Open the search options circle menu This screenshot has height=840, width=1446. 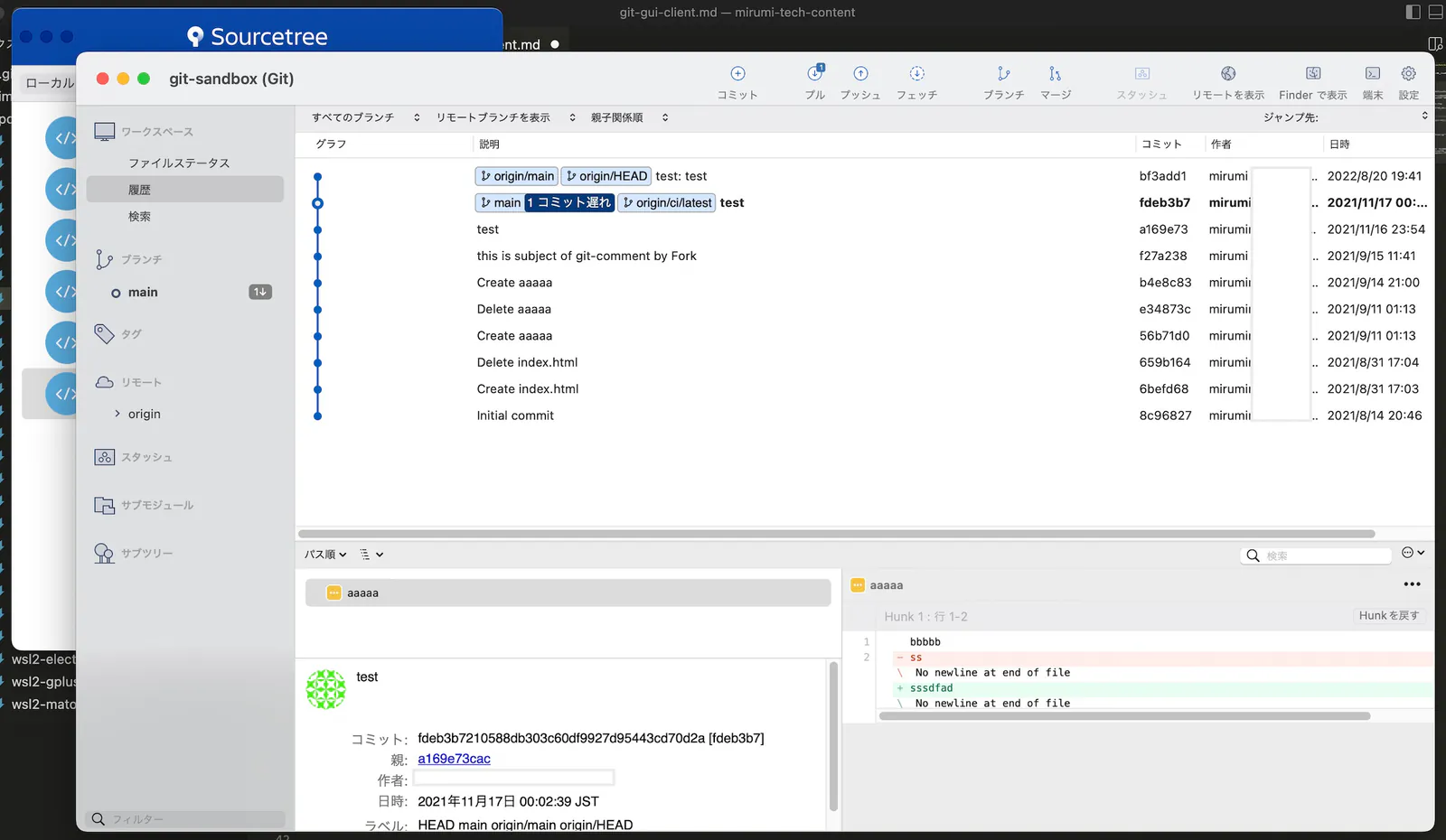pos(1413,553)
